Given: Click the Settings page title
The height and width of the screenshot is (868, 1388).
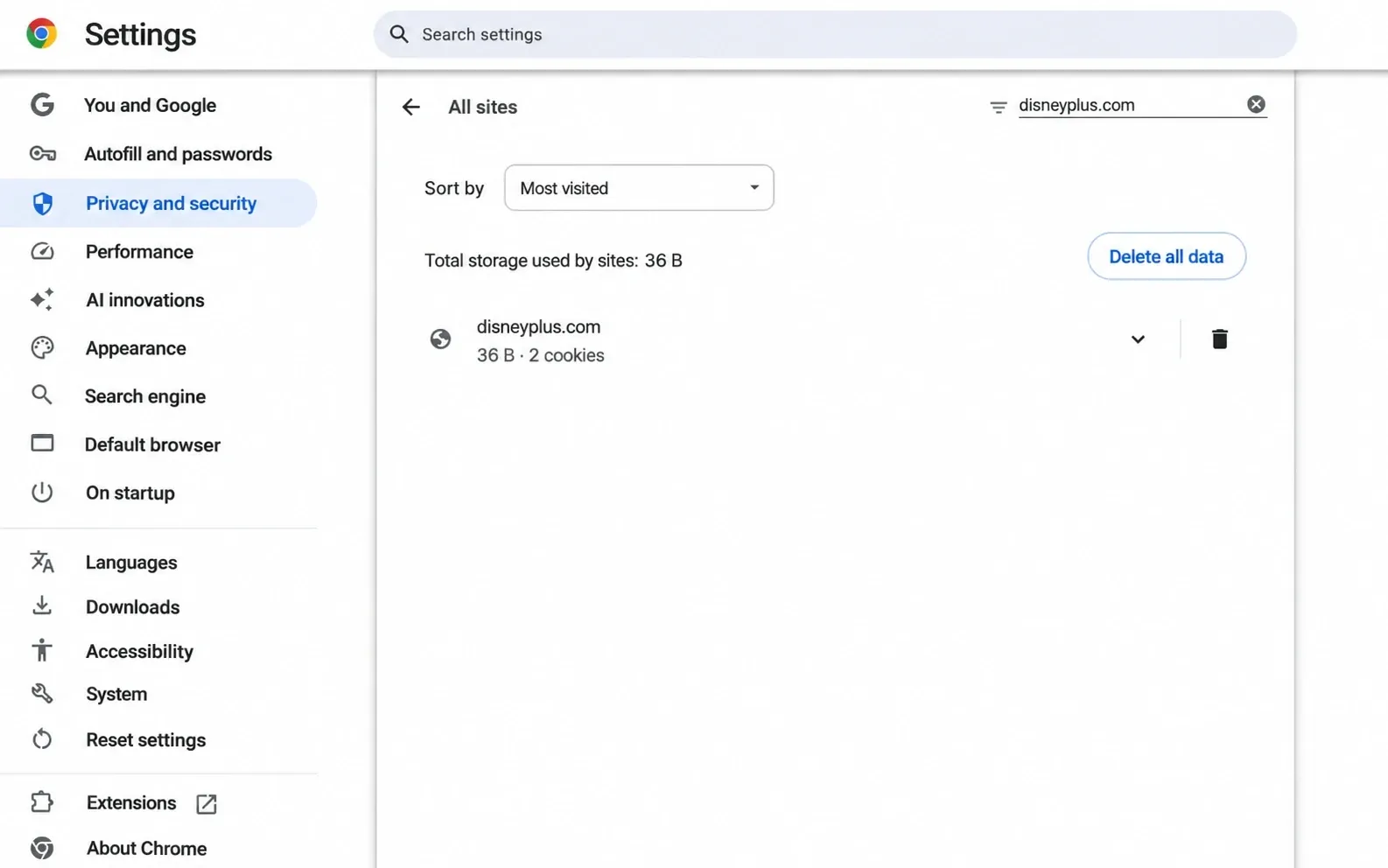Looking at the screenshot, I should click(140, 34).
